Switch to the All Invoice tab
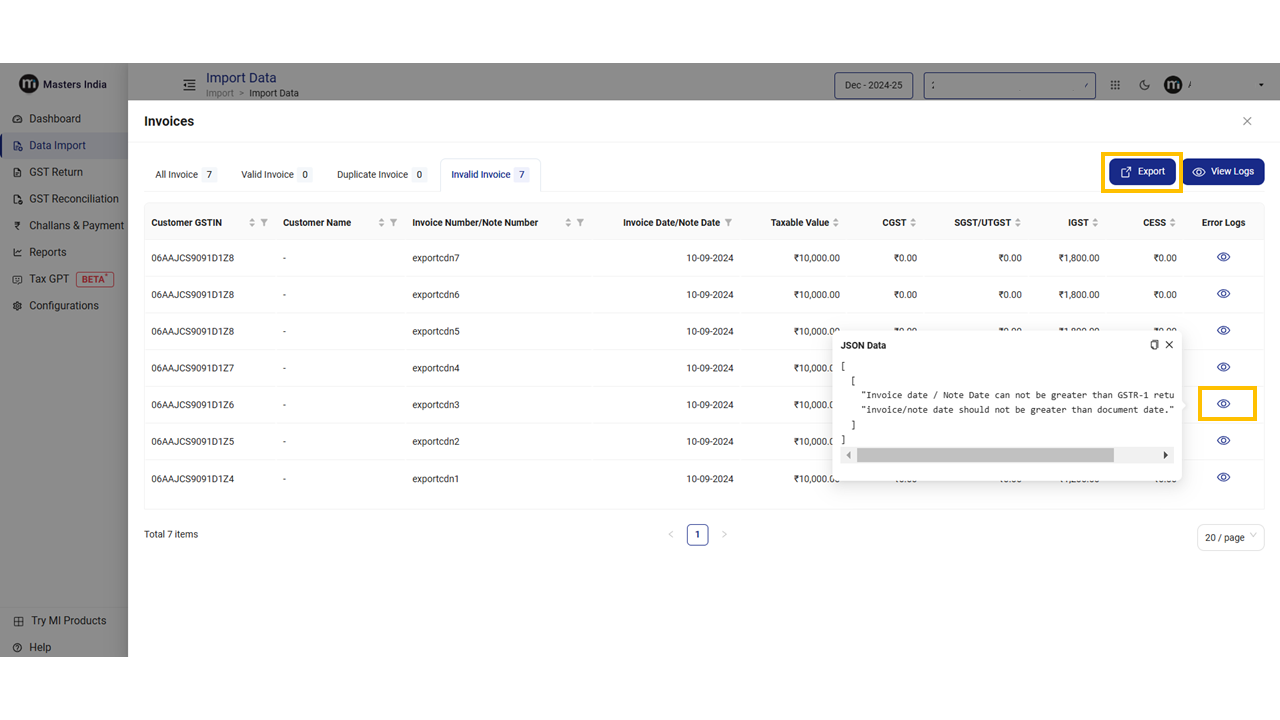Screen dimensions: 1280x720 [x=184, y=175]
